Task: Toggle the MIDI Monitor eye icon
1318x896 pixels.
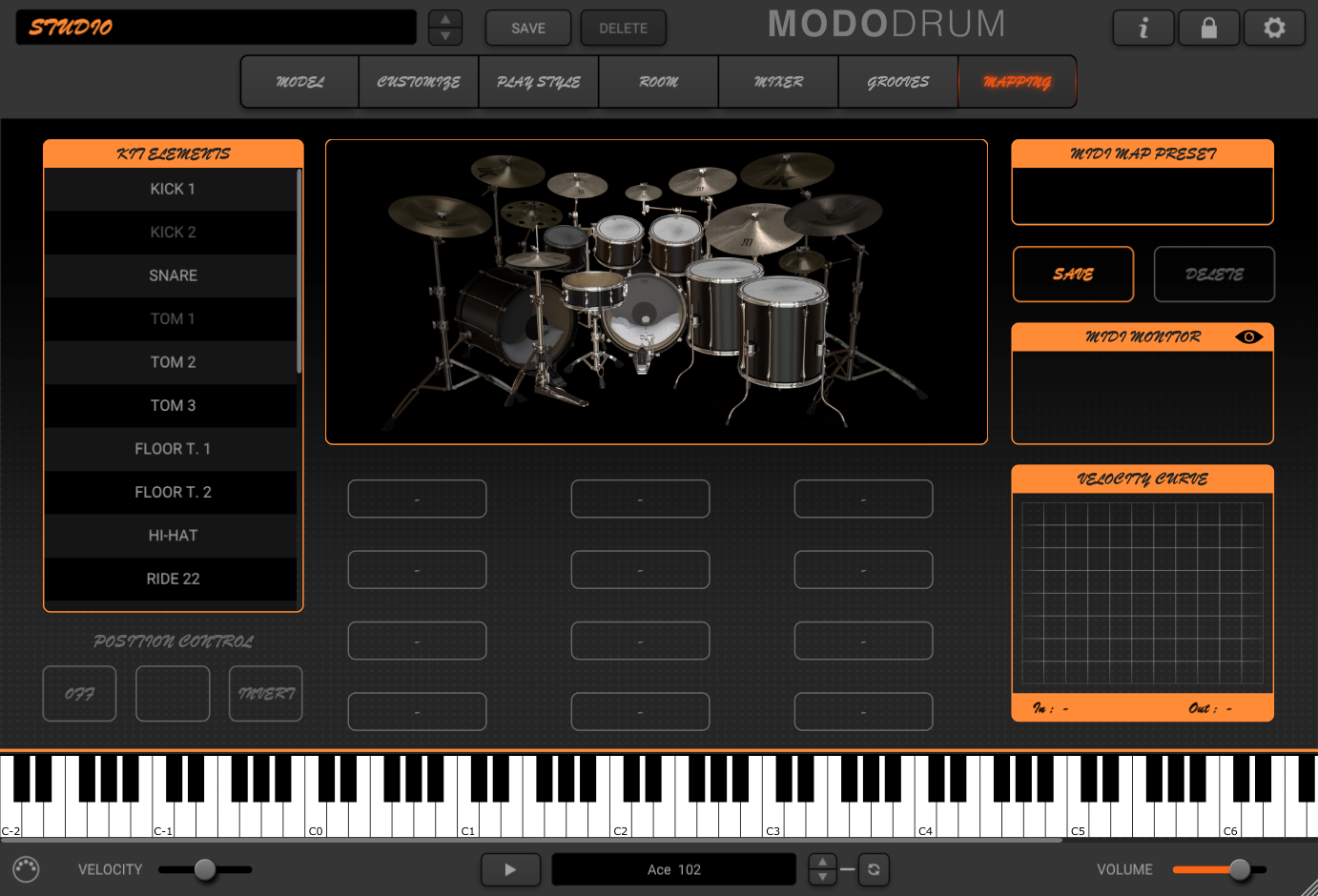Action: (x=1248, y=336)
